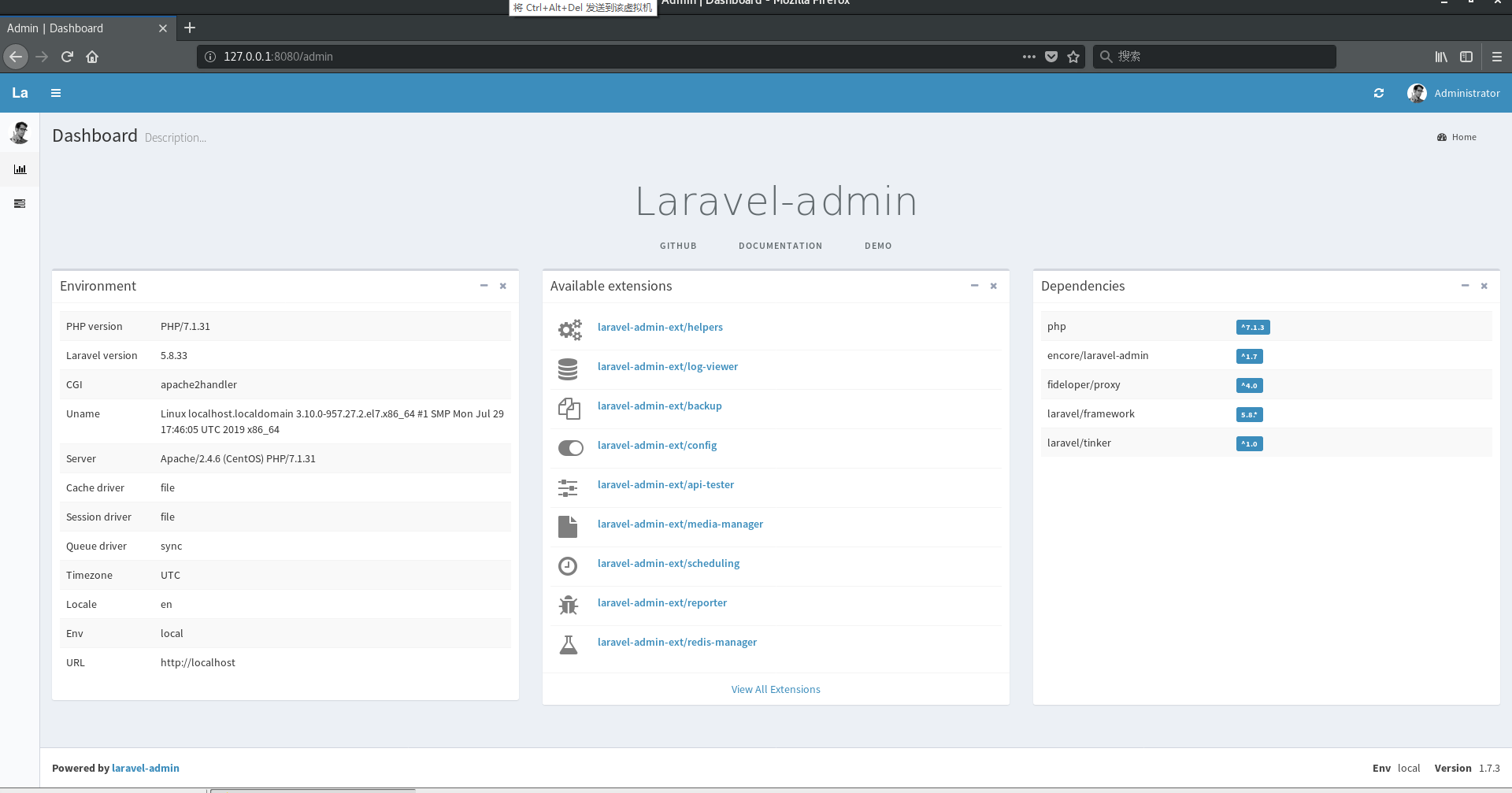Image resolution: width=1512 pixels, height=793 pixels.
Task: Select the Admin | Dashboard browser tab
Action: (x=87, y=28)
